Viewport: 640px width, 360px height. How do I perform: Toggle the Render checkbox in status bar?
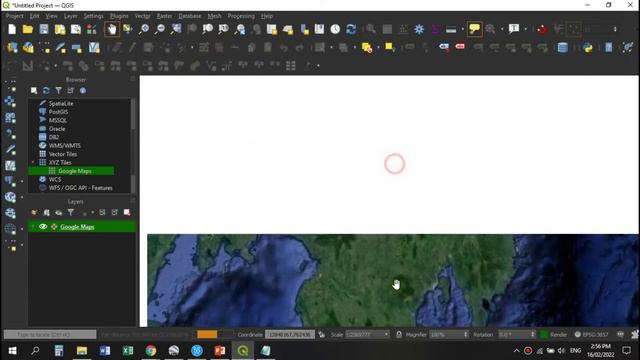coord(544,335)
